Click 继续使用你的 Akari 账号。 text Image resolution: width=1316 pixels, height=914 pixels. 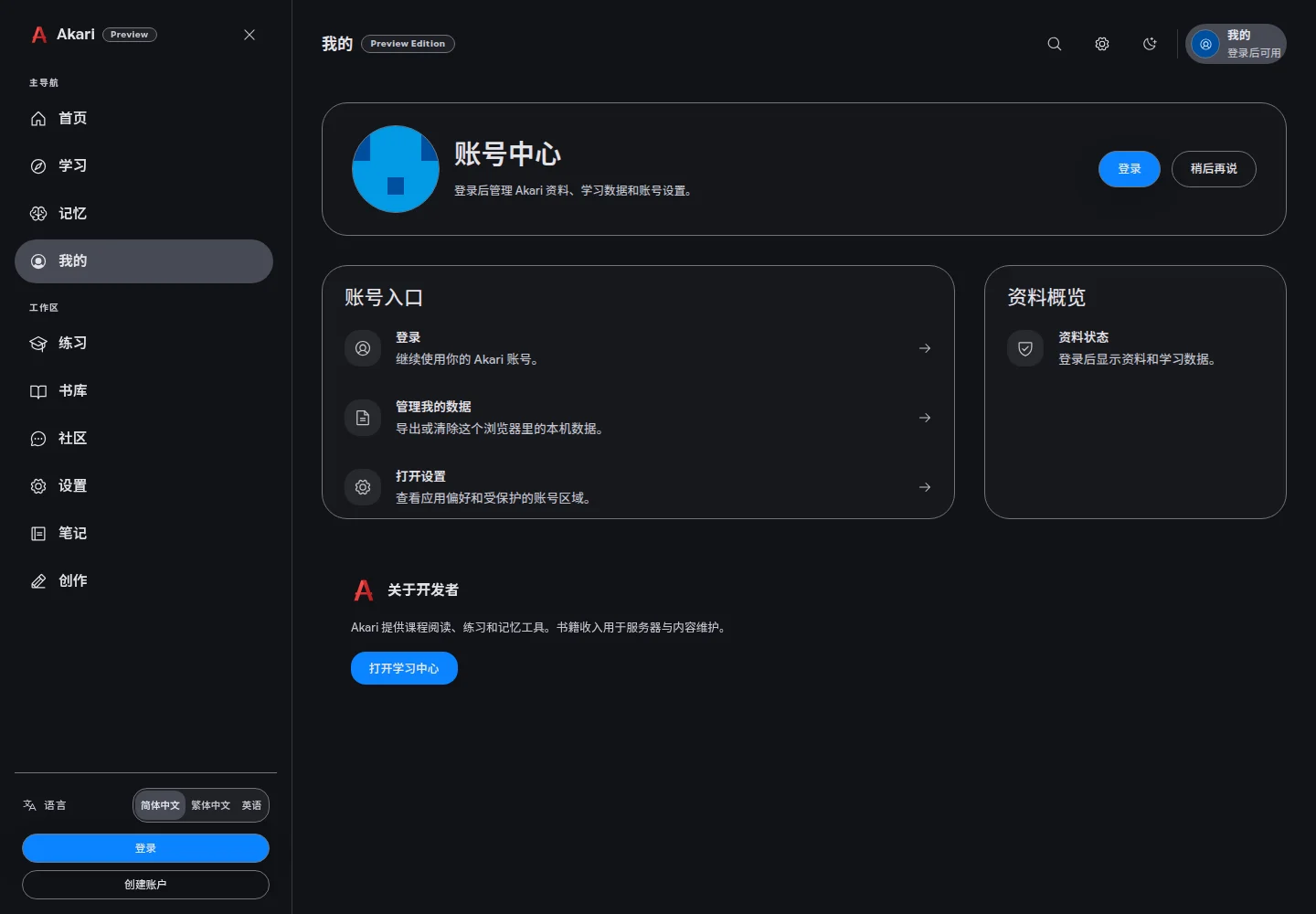tap(467, 359)
